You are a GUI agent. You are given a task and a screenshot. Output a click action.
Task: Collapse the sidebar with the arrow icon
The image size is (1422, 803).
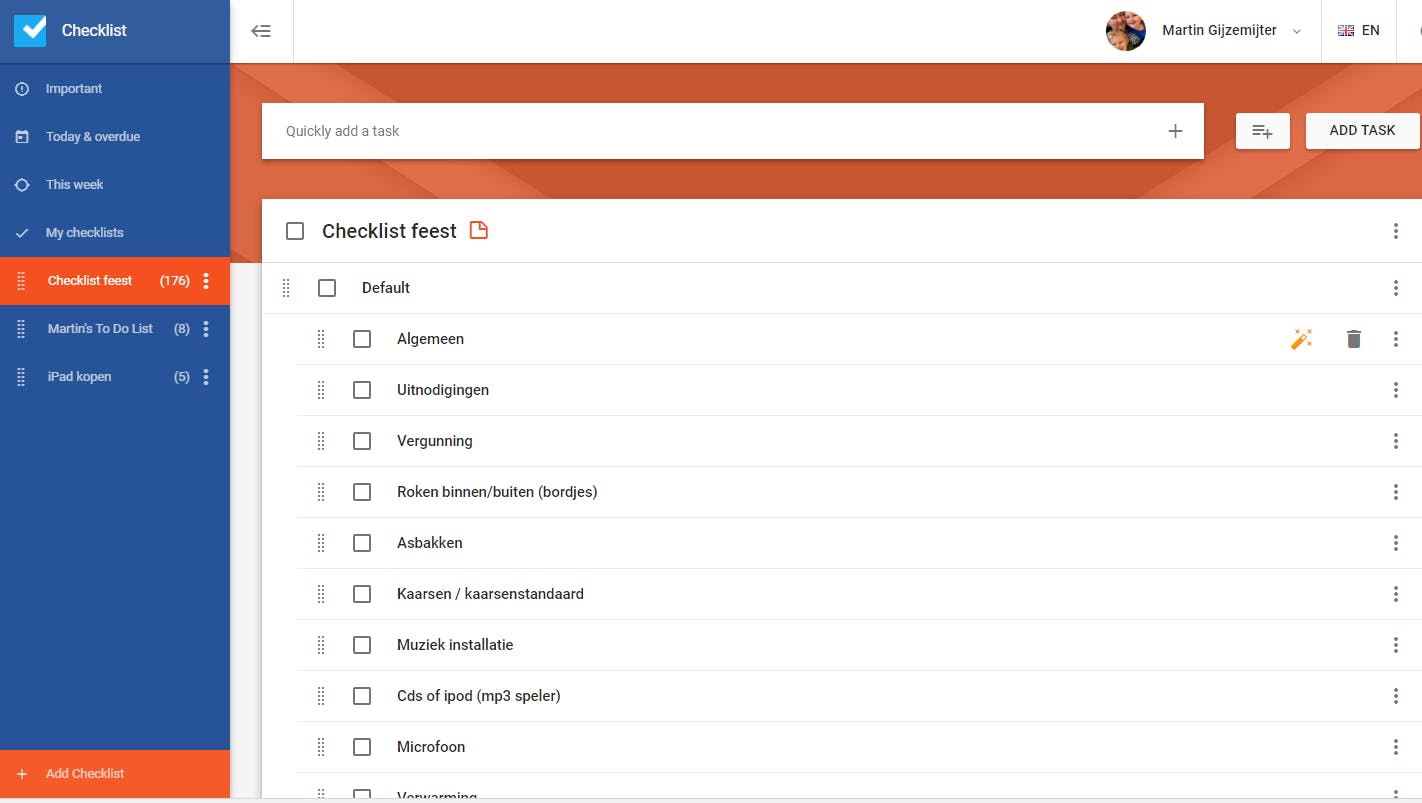(x=261, y=31)
